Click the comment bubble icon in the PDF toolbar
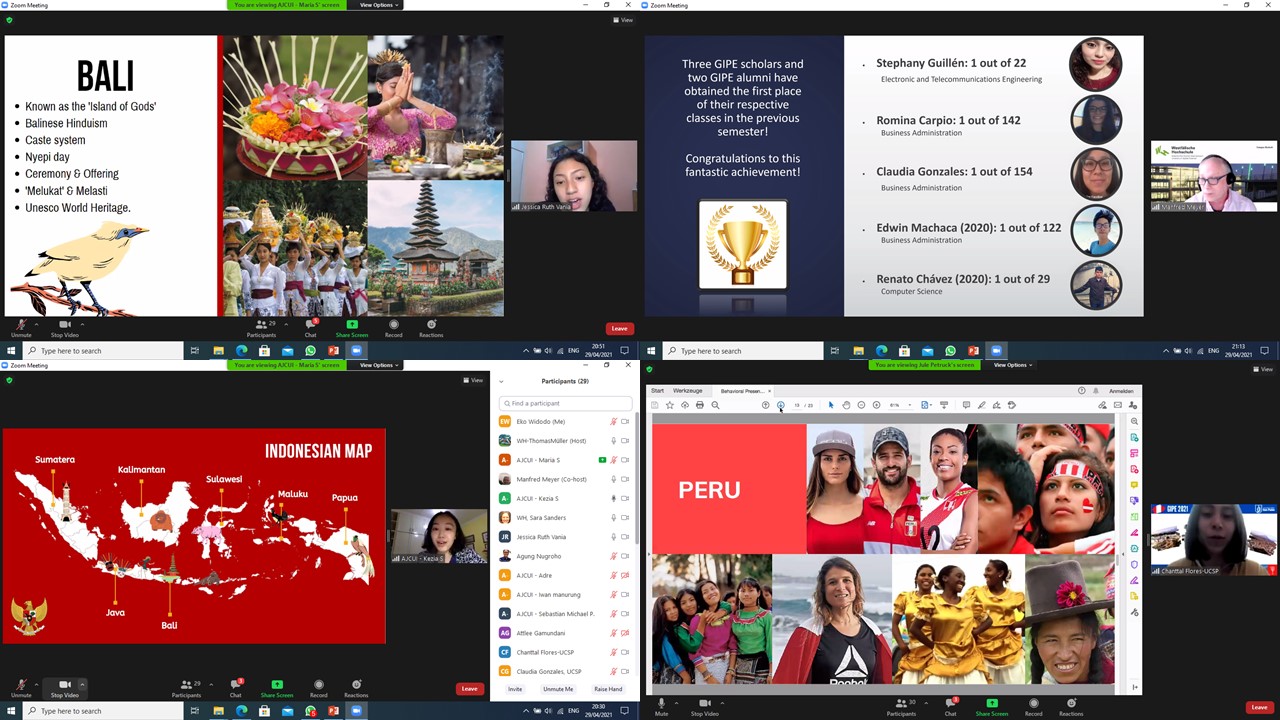The image size is (1280, 720). (x=966, y=405)
